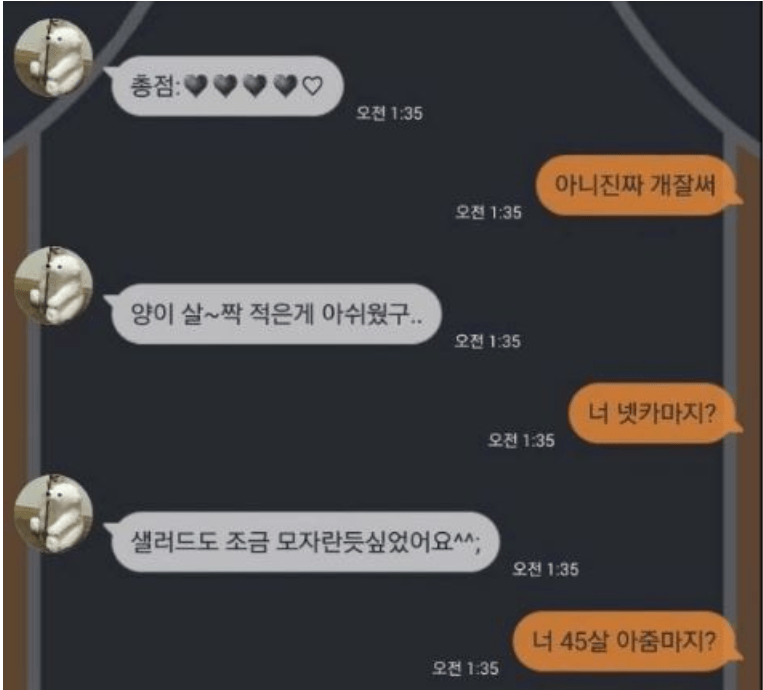Tap the fourth filled heart in the rating
The height and width of the screenshot is (690, 763).
[x=285, y=86]
